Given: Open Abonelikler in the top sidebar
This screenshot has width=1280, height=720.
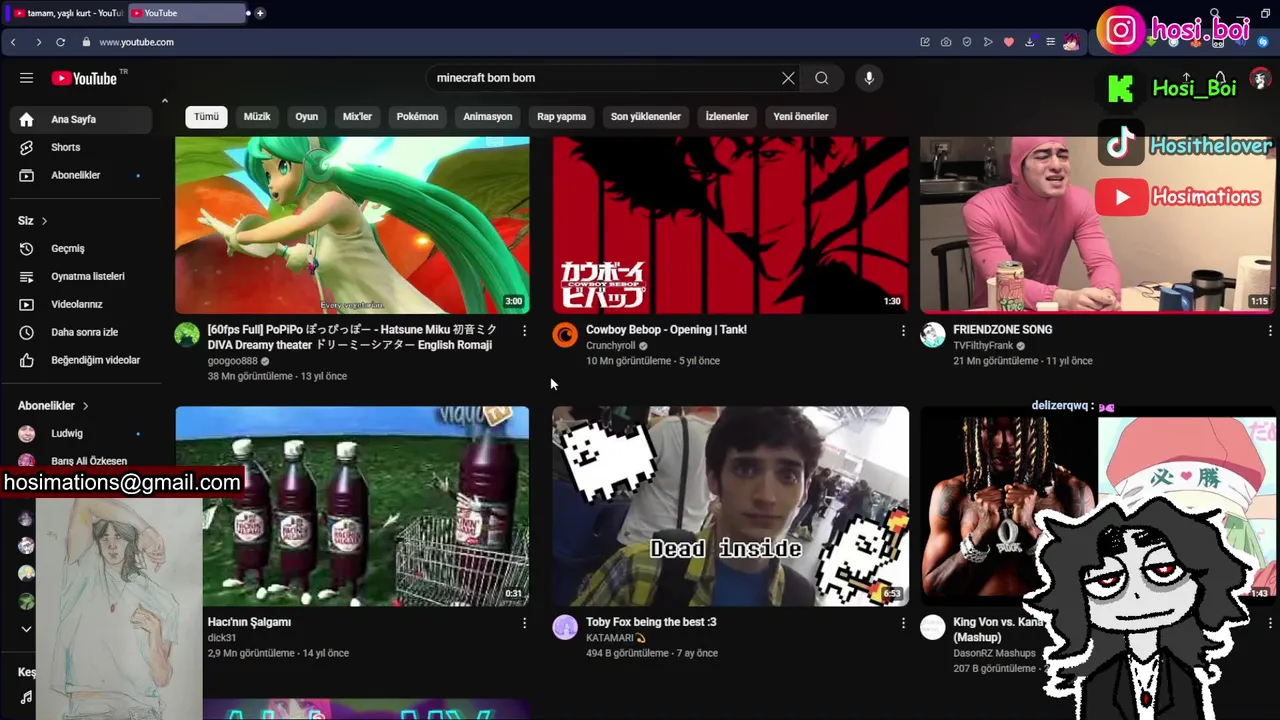Looking at the screenshot, I should point(80,175).
